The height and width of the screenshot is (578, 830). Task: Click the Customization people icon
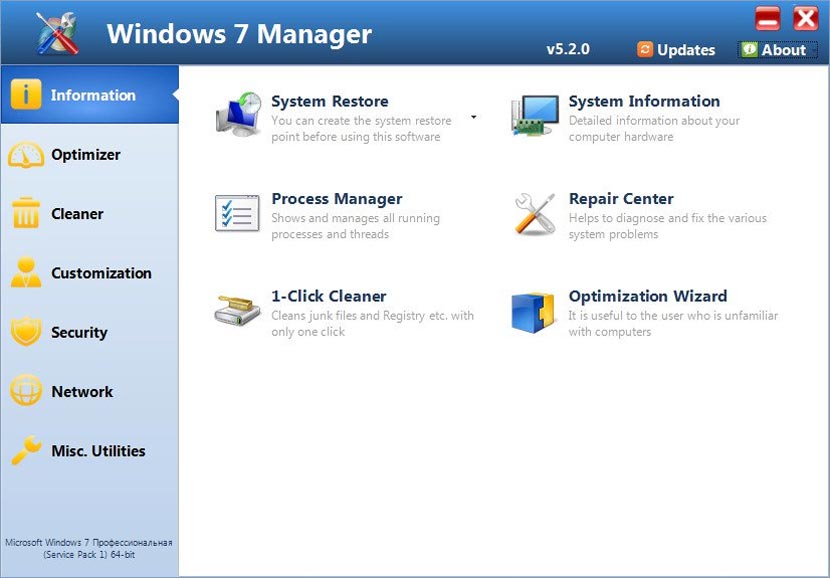25,273
